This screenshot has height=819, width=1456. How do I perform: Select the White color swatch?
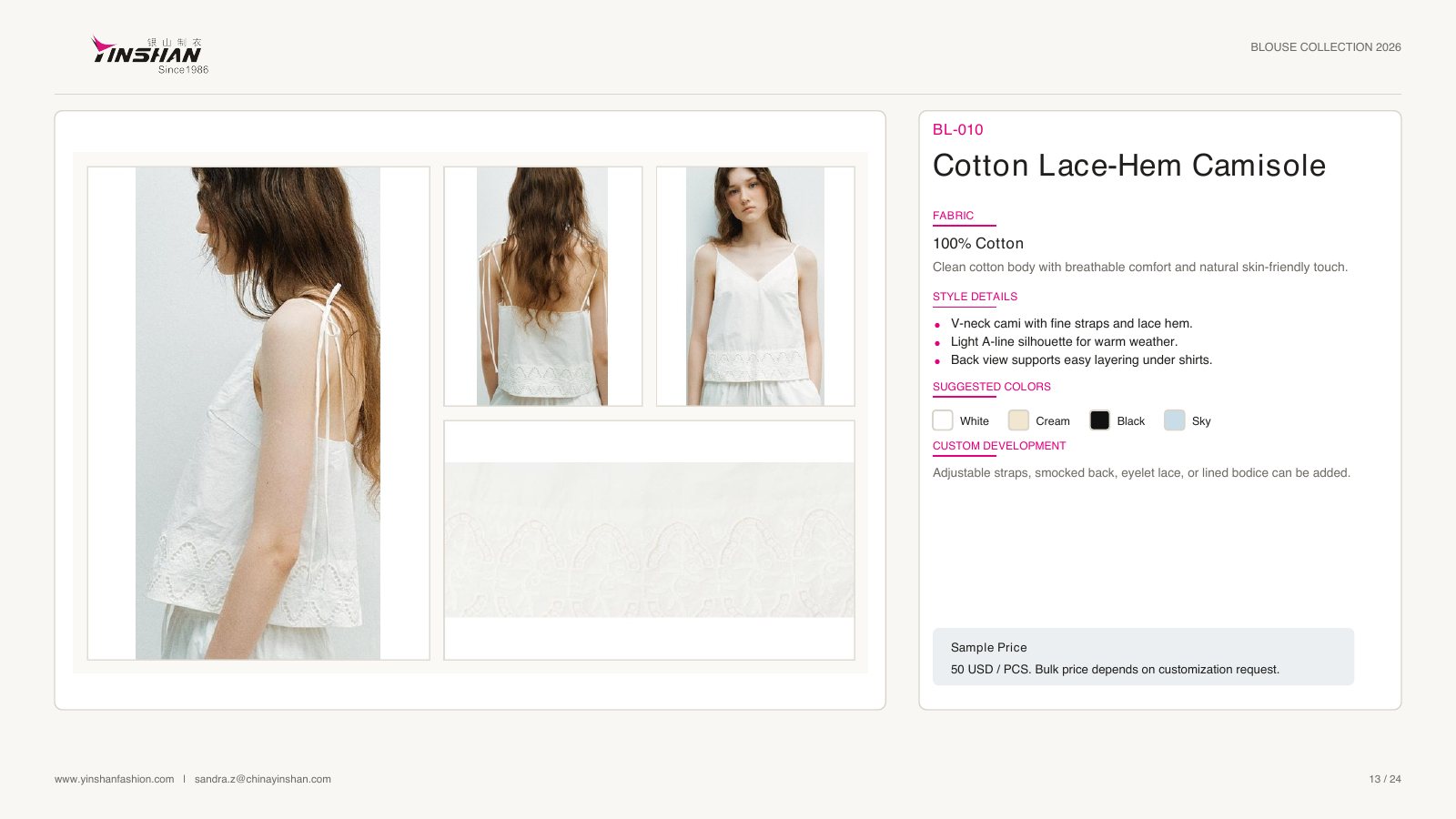point(943,420)
